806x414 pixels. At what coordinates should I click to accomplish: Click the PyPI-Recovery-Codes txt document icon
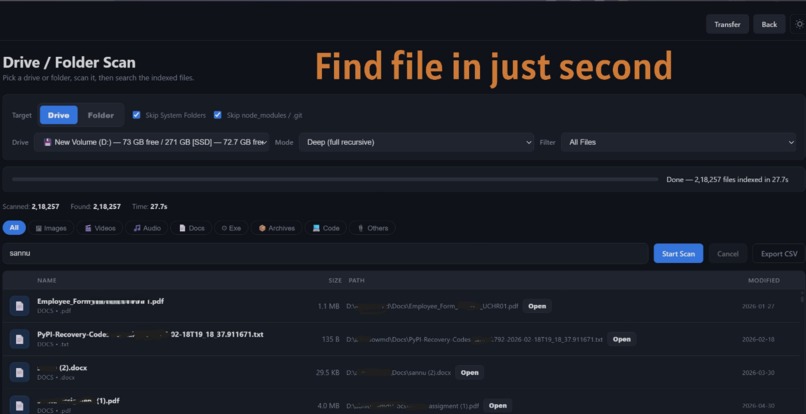(x=20, y=339)
